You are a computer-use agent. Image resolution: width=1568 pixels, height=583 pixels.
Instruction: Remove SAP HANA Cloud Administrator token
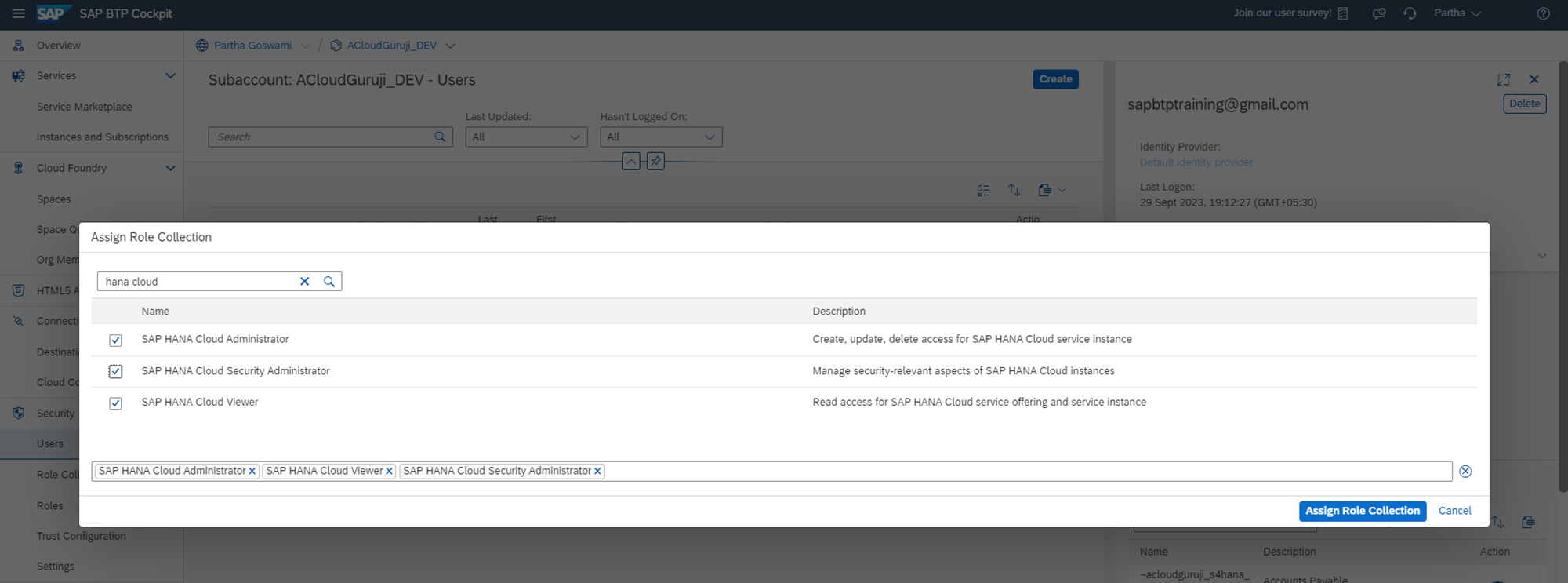click(x=252, y=472)
